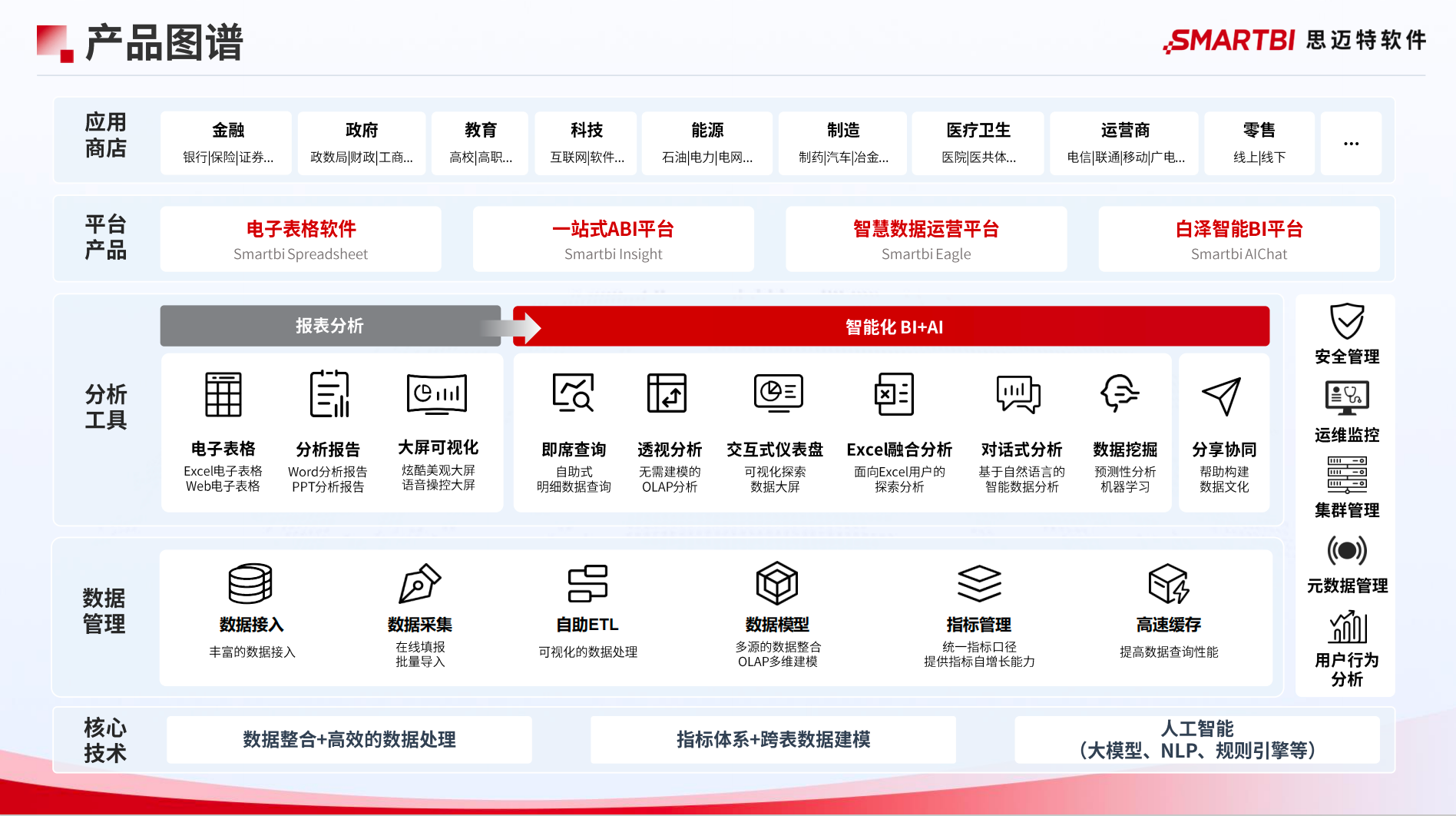Click the 运维监控 monitor icon
This screenshot has height=816, width=1456.
pos(1347,398)
